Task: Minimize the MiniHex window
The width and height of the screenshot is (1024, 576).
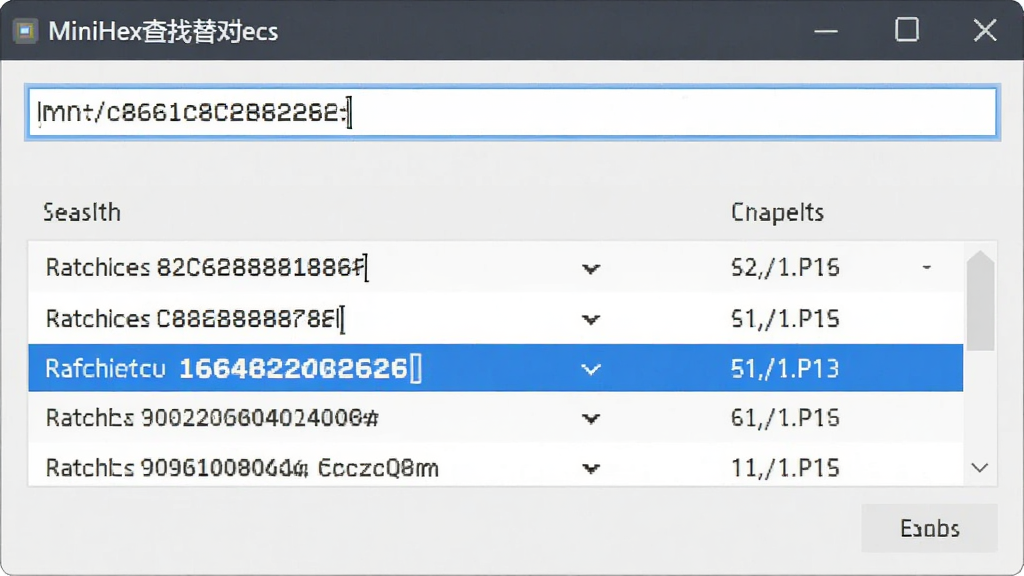Action: [826, 31]
